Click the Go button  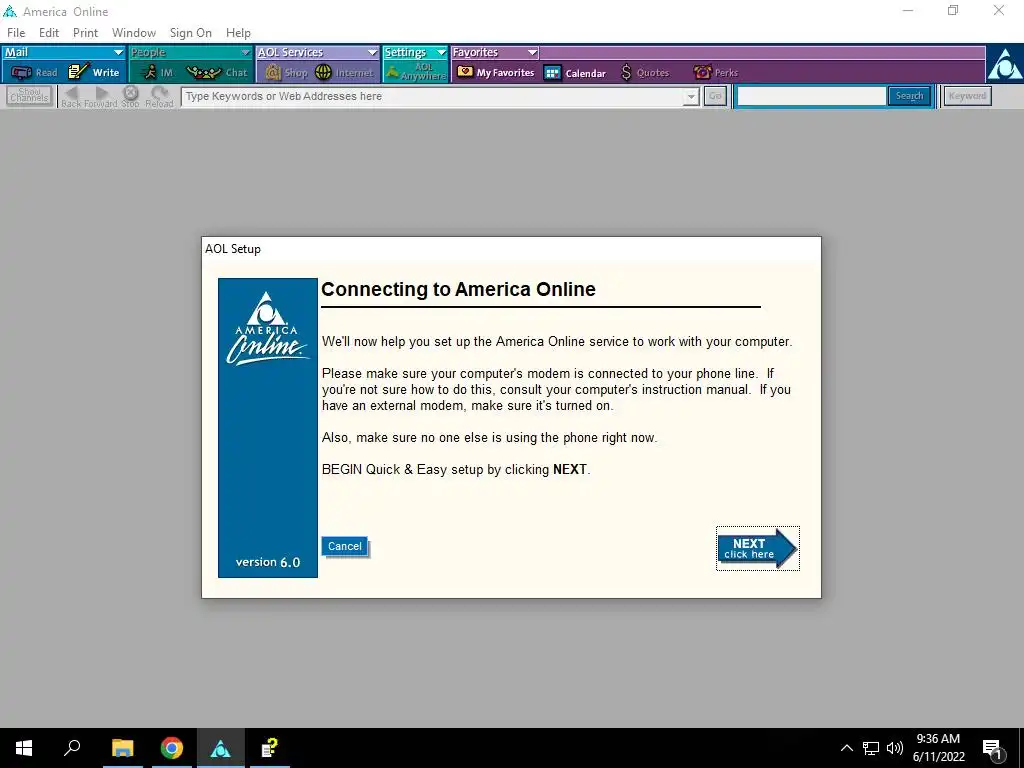(x=715, y=97)
